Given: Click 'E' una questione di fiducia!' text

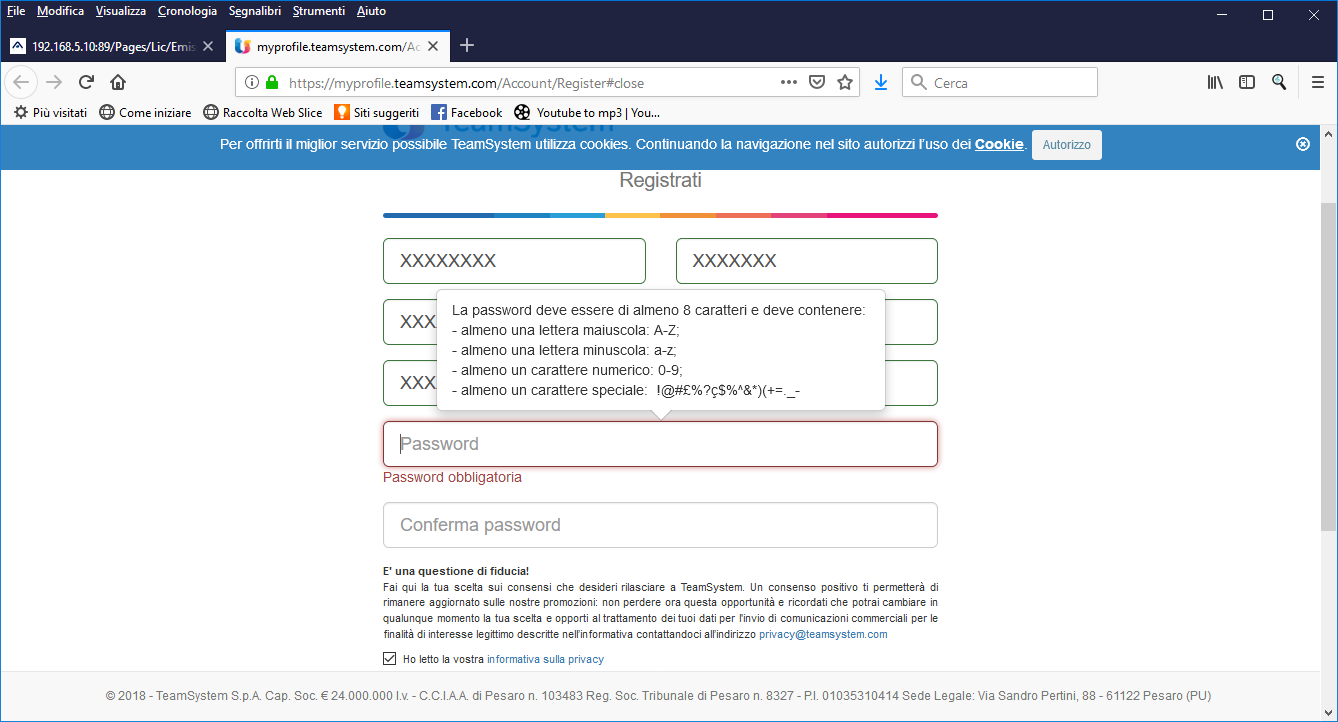Looking at the screenshot, I should tap(456, 571).
